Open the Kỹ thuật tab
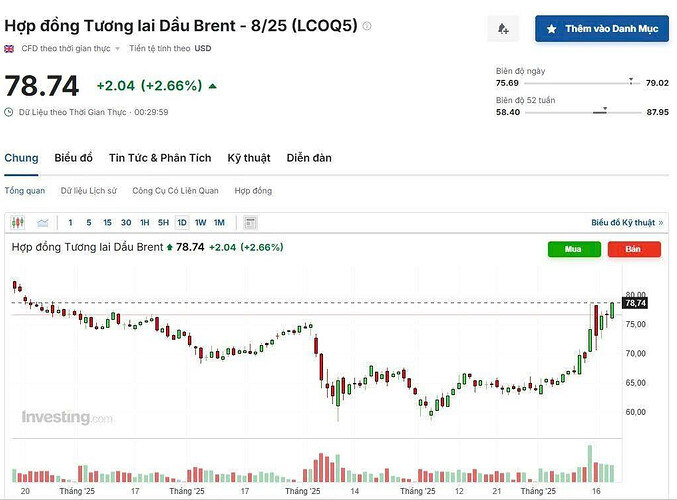Image resolution: width=677 pixels, height=500 pixels. pyautogui.click(x=249, y=158)
